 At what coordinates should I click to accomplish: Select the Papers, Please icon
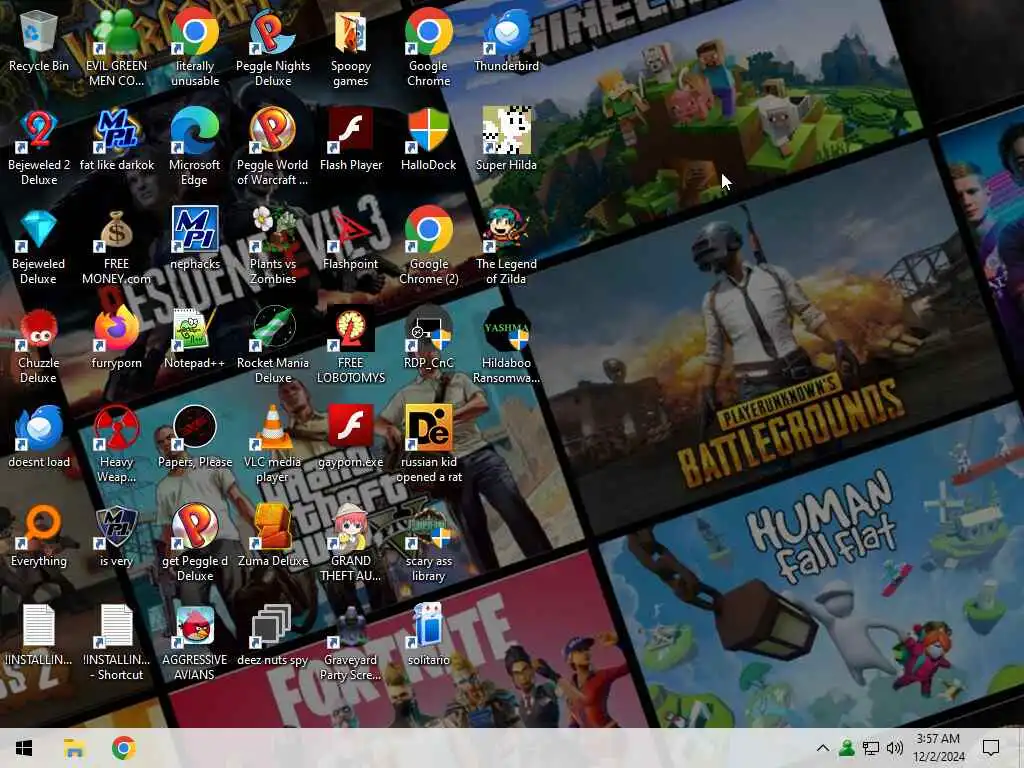click(195, 428)
